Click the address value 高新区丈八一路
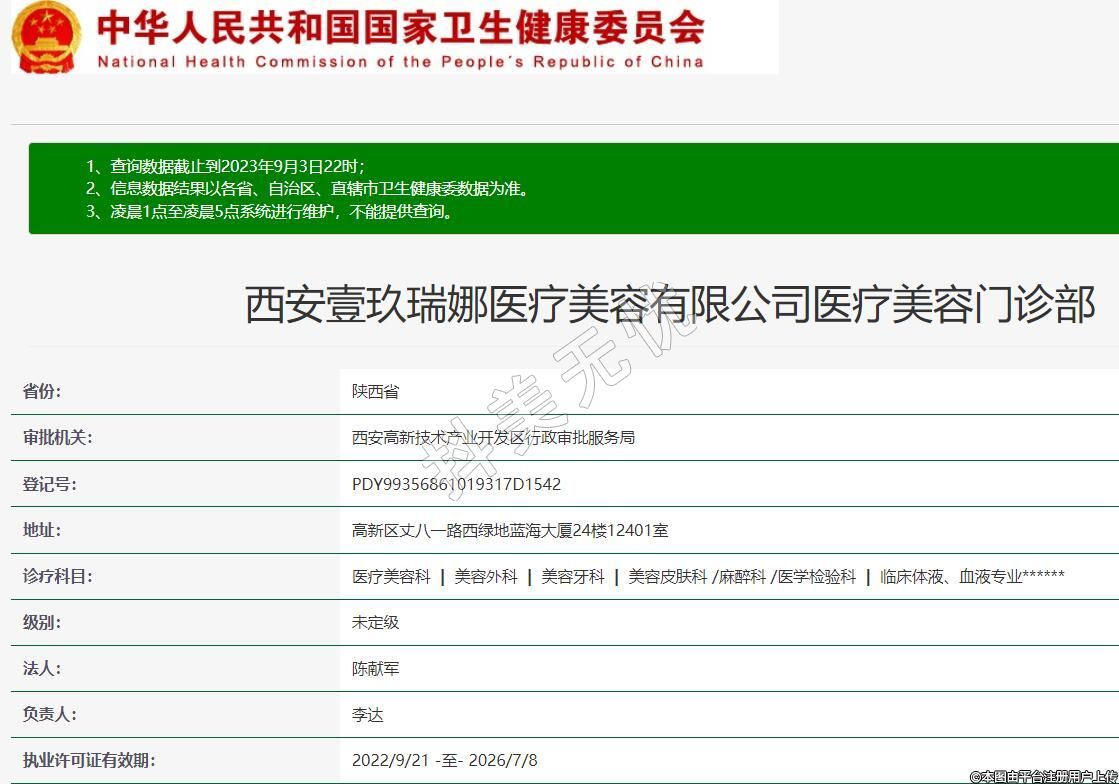Viewport: 1119px width, 784px height. pos(510,530)
